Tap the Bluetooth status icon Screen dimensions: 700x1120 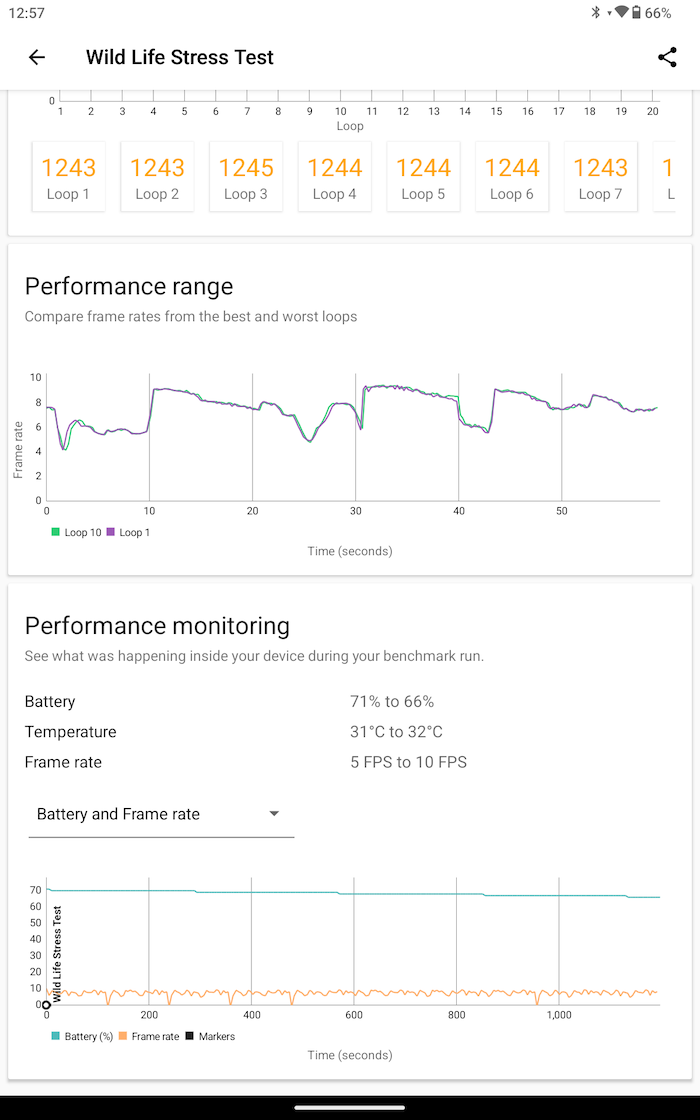coord(595,13)
